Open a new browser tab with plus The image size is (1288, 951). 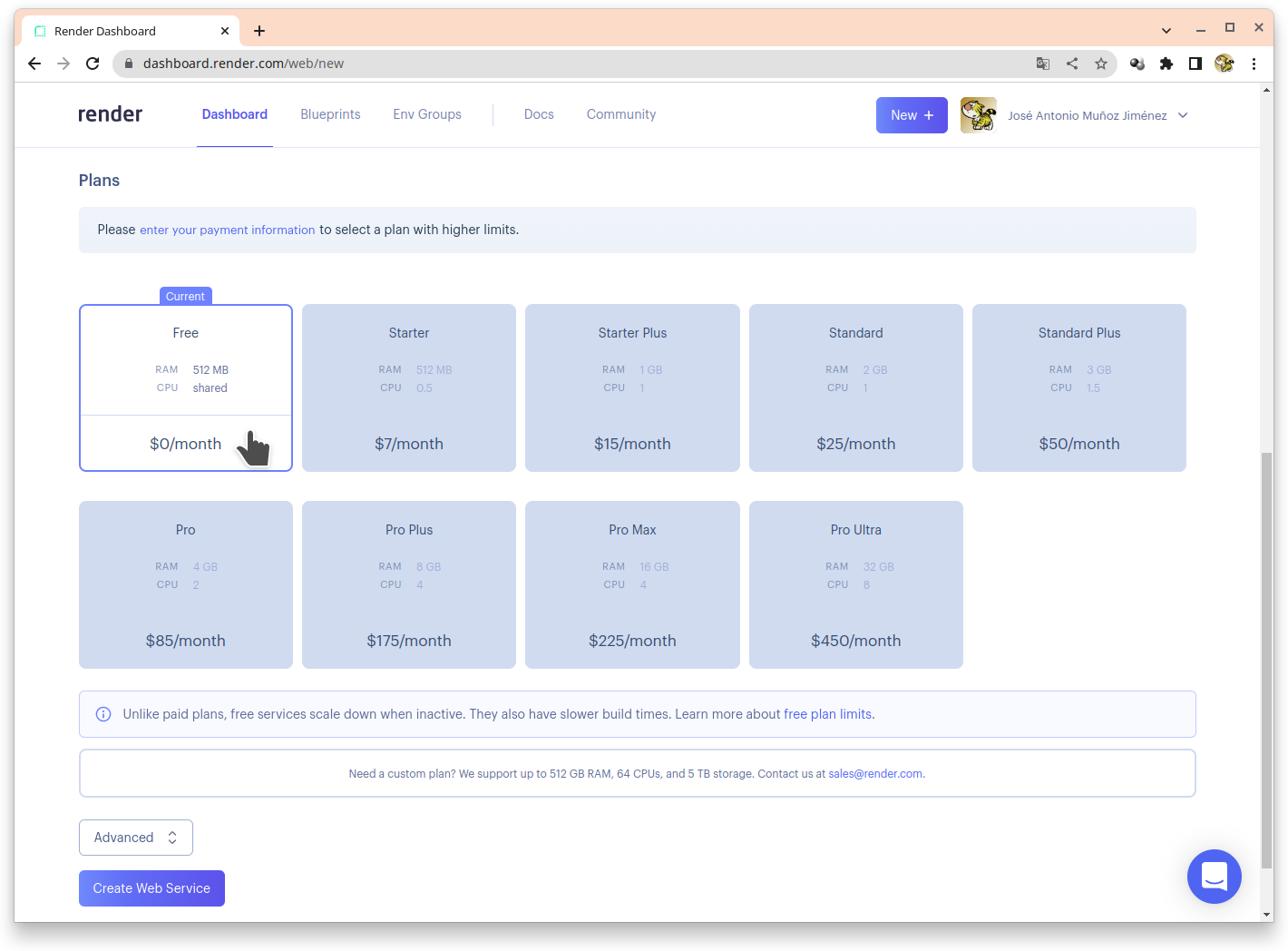[259, 31]
